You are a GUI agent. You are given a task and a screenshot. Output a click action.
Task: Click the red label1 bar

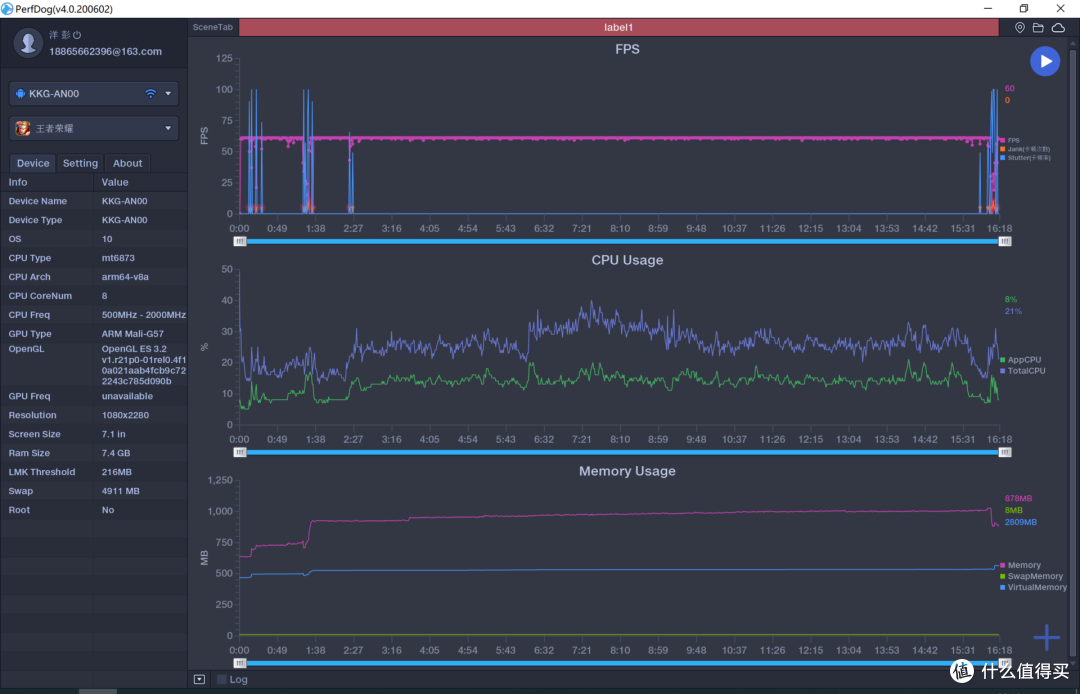pos(619,28)
